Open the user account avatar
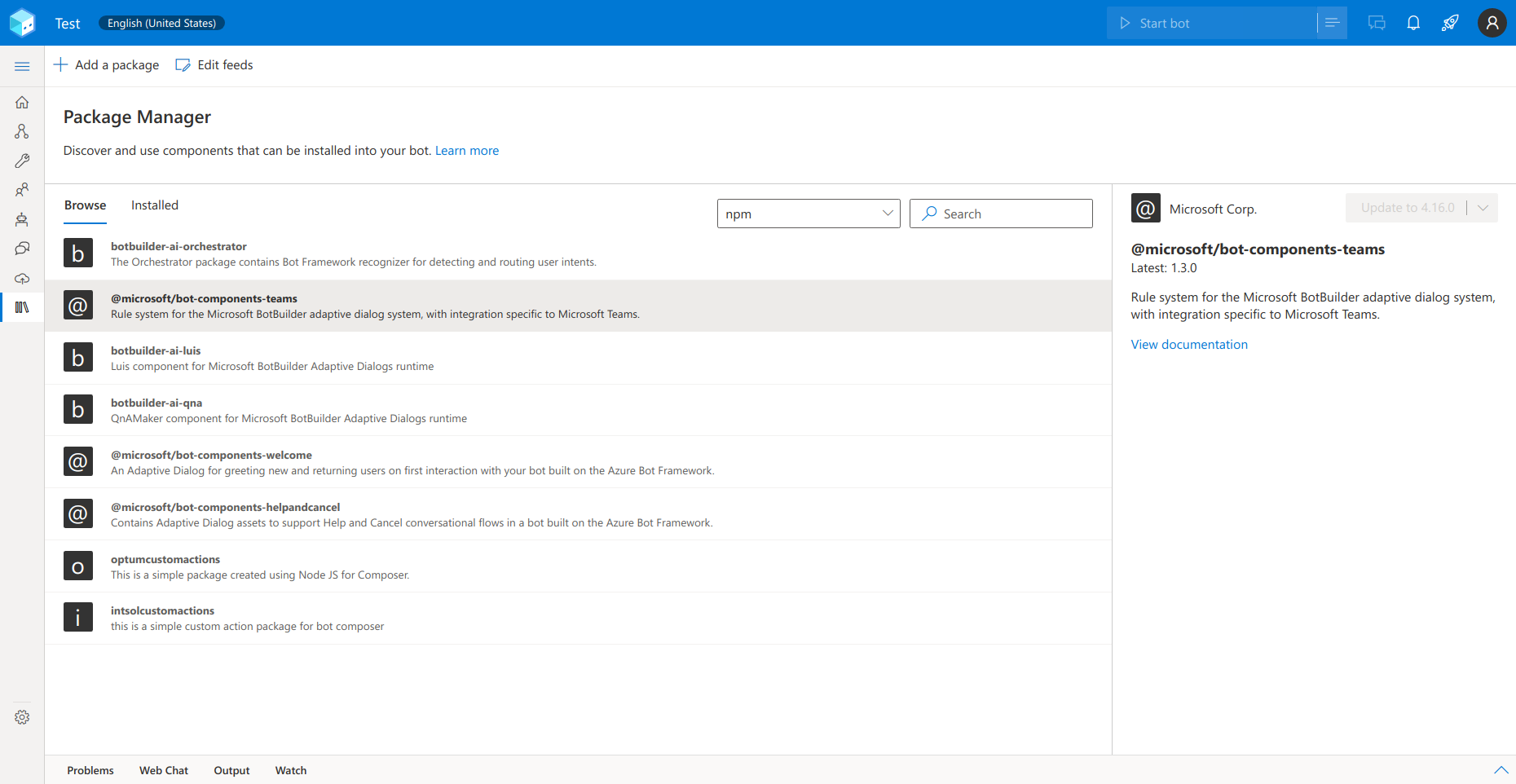This screenshot has width=1516, height=784. 1492,23
